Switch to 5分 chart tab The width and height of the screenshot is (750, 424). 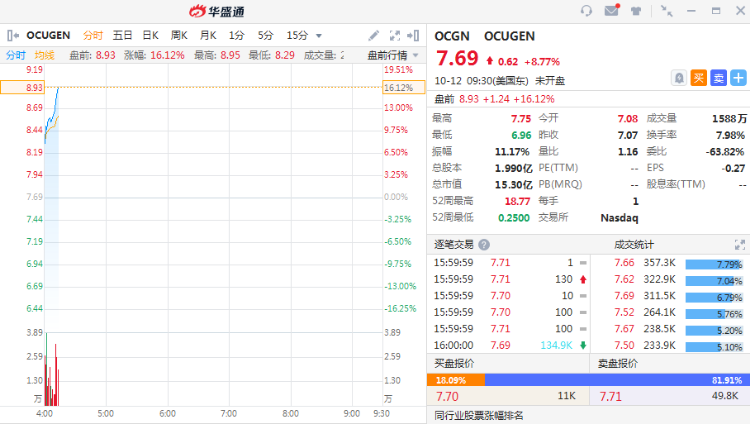coord(265,35)
